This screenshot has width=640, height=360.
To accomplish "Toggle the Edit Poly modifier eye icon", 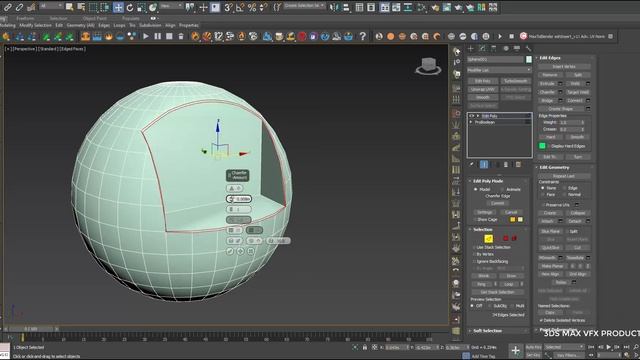I will [471, 116].
